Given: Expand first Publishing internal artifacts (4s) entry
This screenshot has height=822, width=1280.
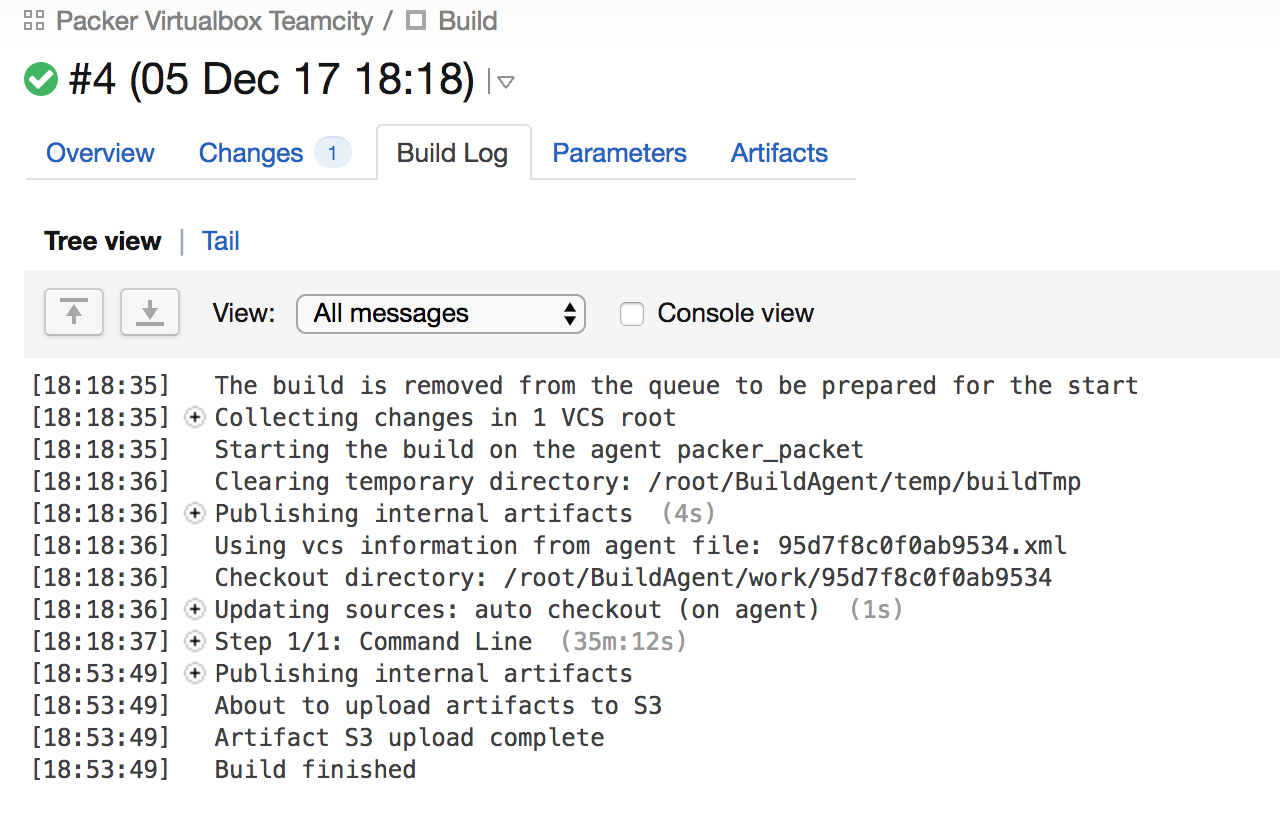Looking at the screenshot, I should (x=195, y=514).
